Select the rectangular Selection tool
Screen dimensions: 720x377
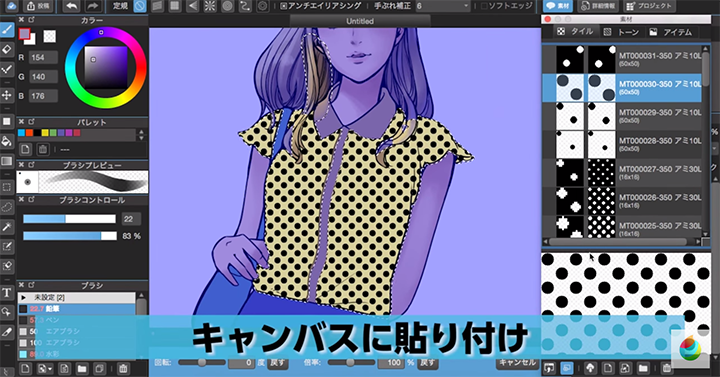click(x=7, y=187)
